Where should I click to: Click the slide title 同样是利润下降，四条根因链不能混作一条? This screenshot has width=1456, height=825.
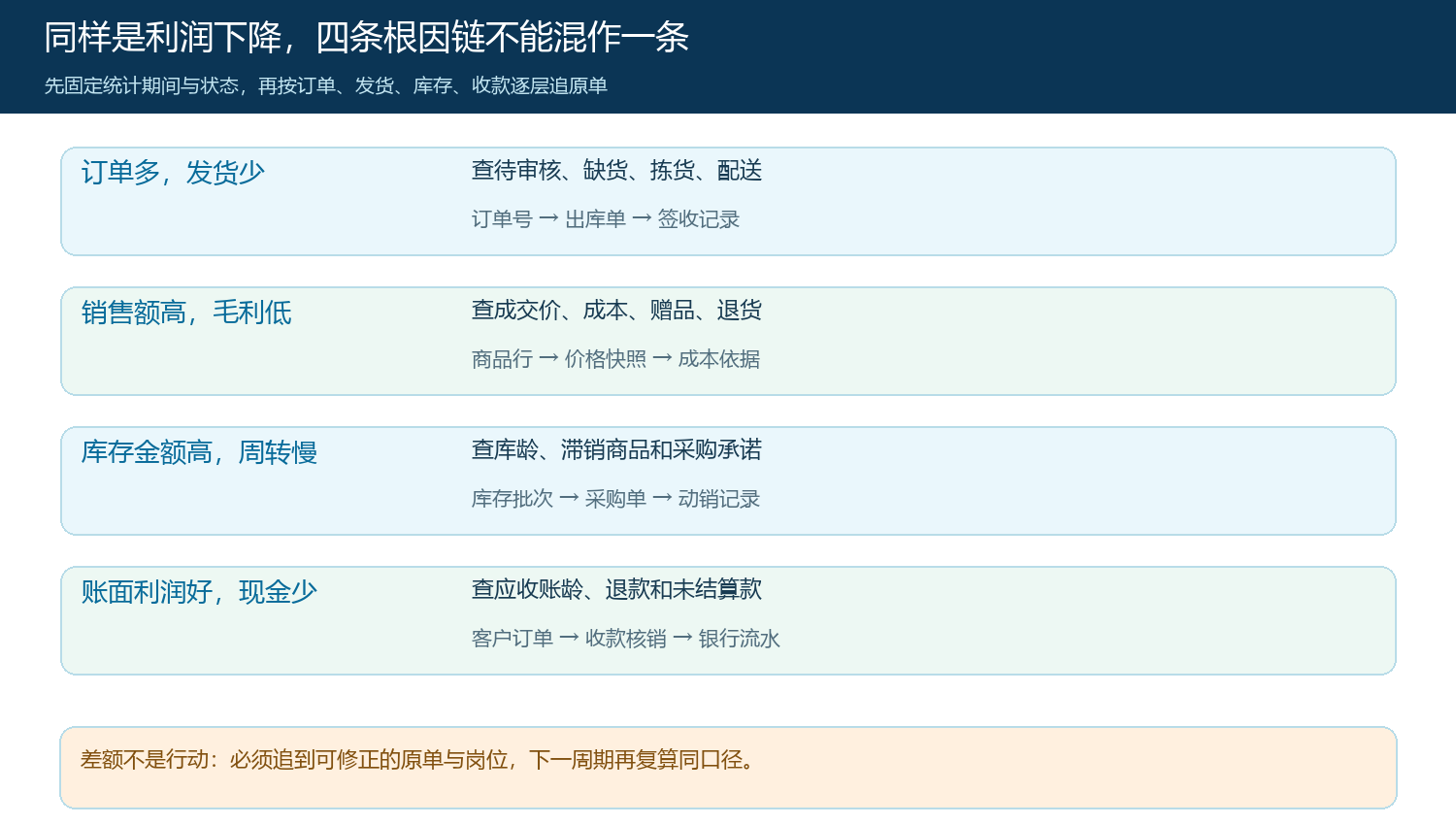pyautogui.click(x=367, y=38)
